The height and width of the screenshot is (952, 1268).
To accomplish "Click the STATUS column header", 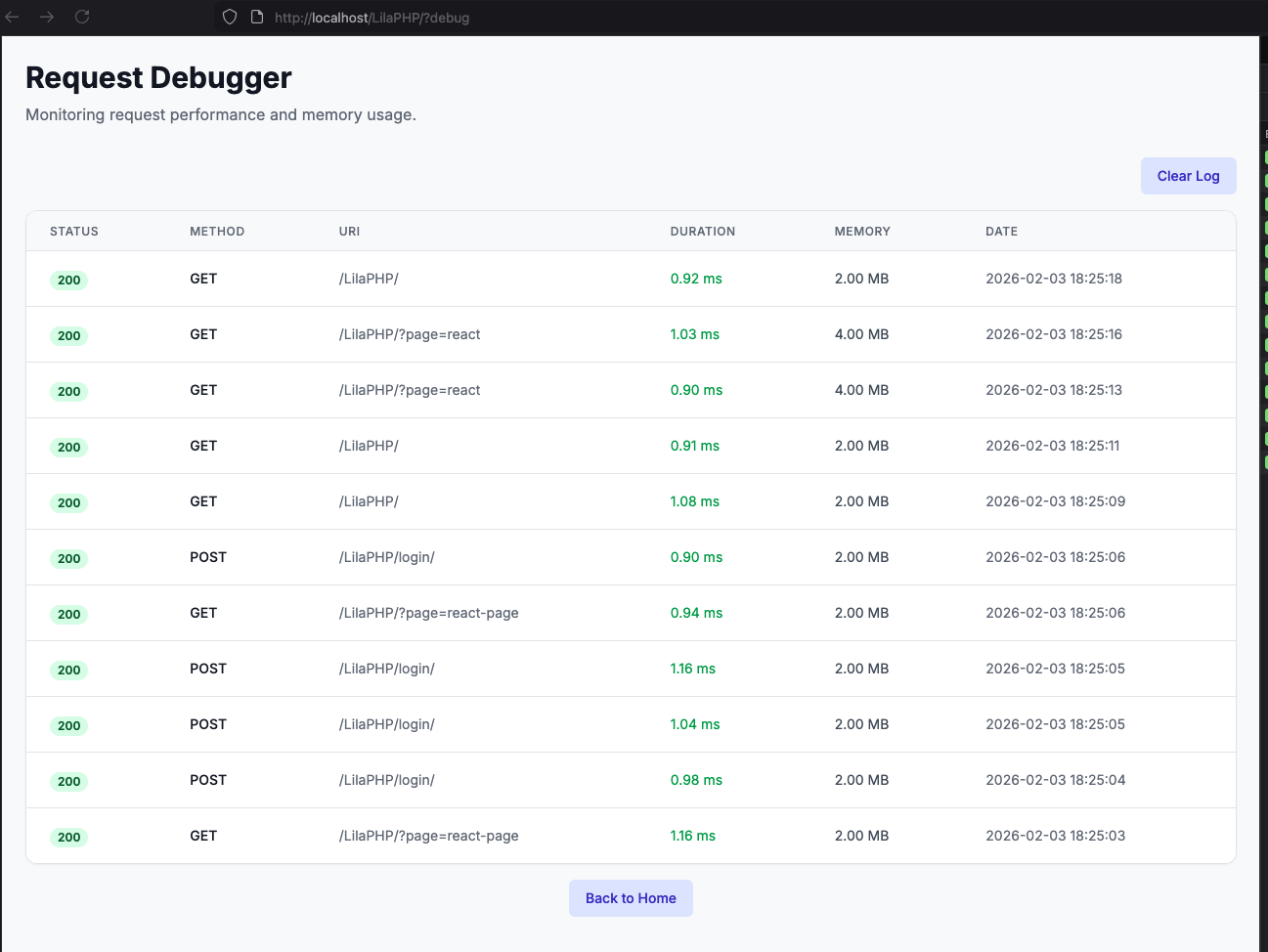I will click(73, 231).
